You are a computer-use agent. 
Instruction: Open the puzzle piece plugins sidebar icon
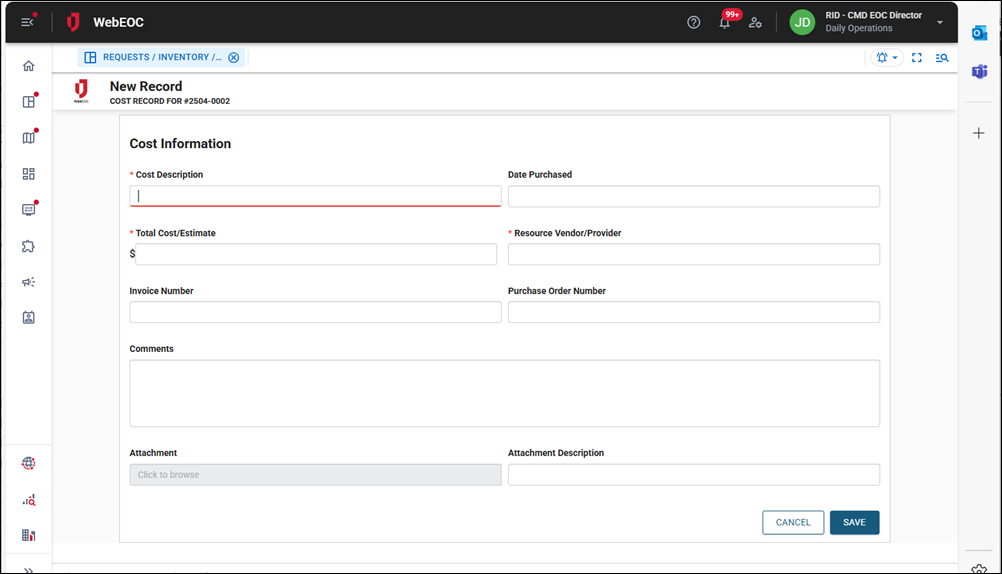(28, 246)
